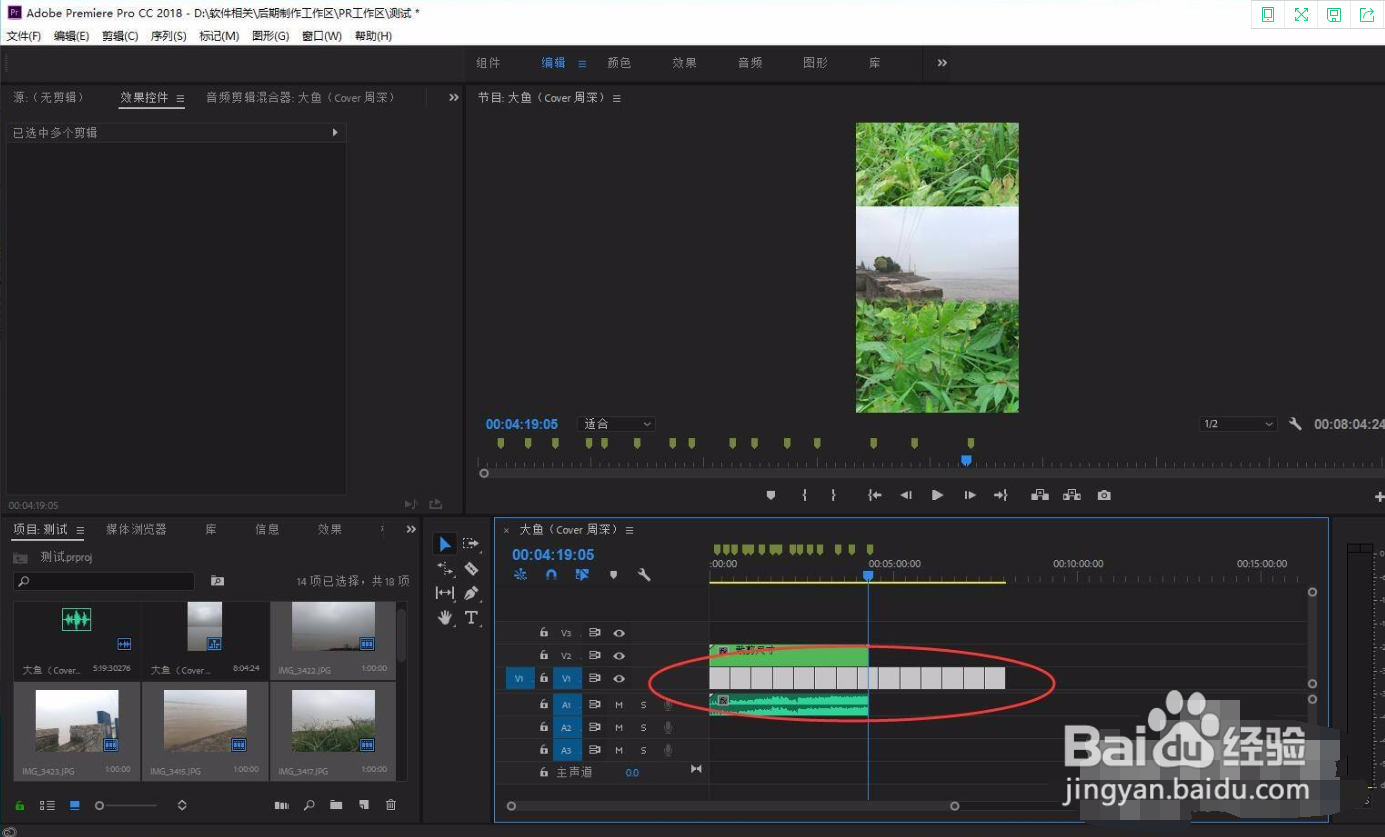Switch to 音频 workspace
The image size is (1385, 837).
[750, 62]
